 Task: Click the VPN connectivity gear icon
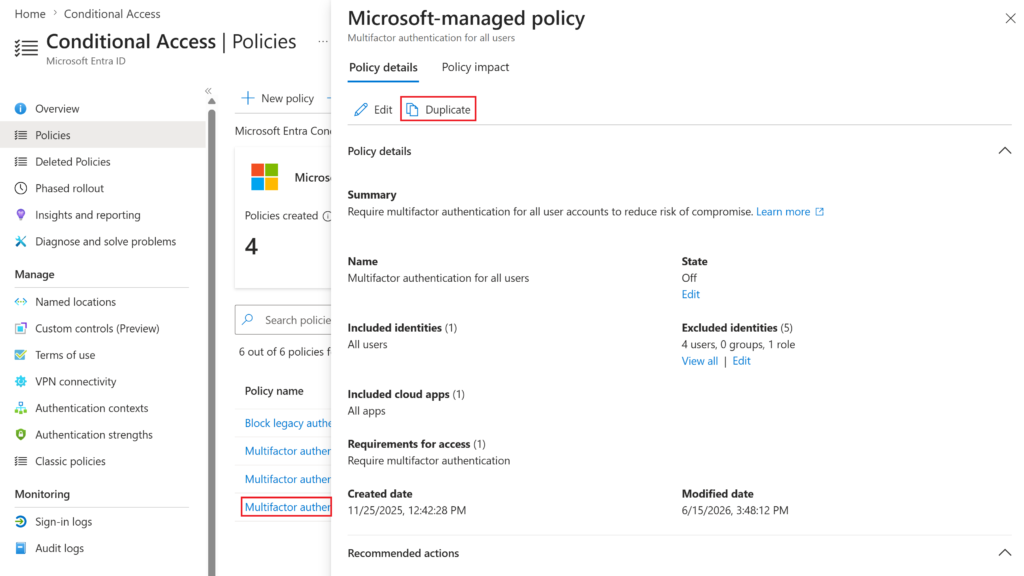(21, 381)
